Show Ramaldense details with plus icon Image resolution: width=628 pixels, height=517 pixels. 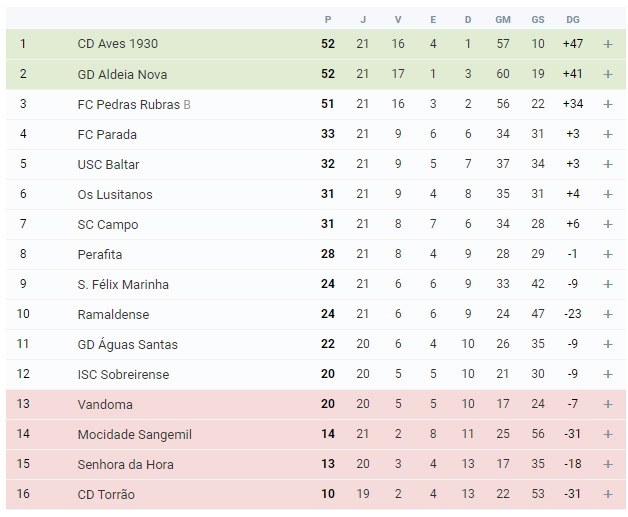pos(608,314)
